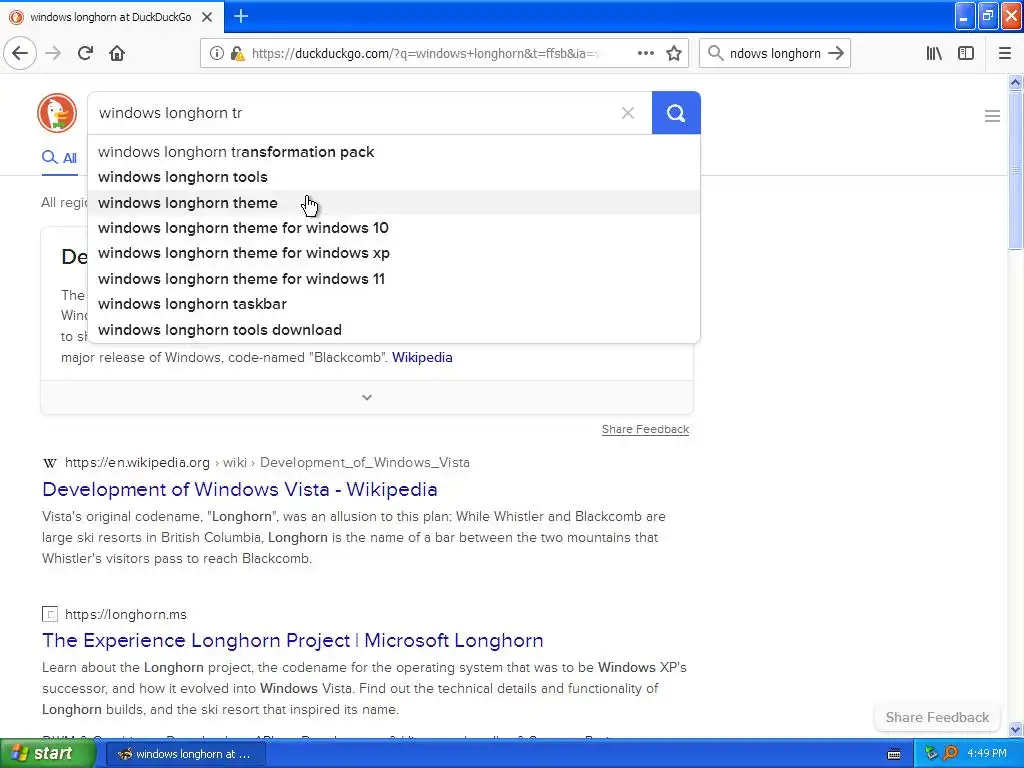Click the padlock warning icon in address bar
This screenshot has height=768, width=1024.
[238, 54]
